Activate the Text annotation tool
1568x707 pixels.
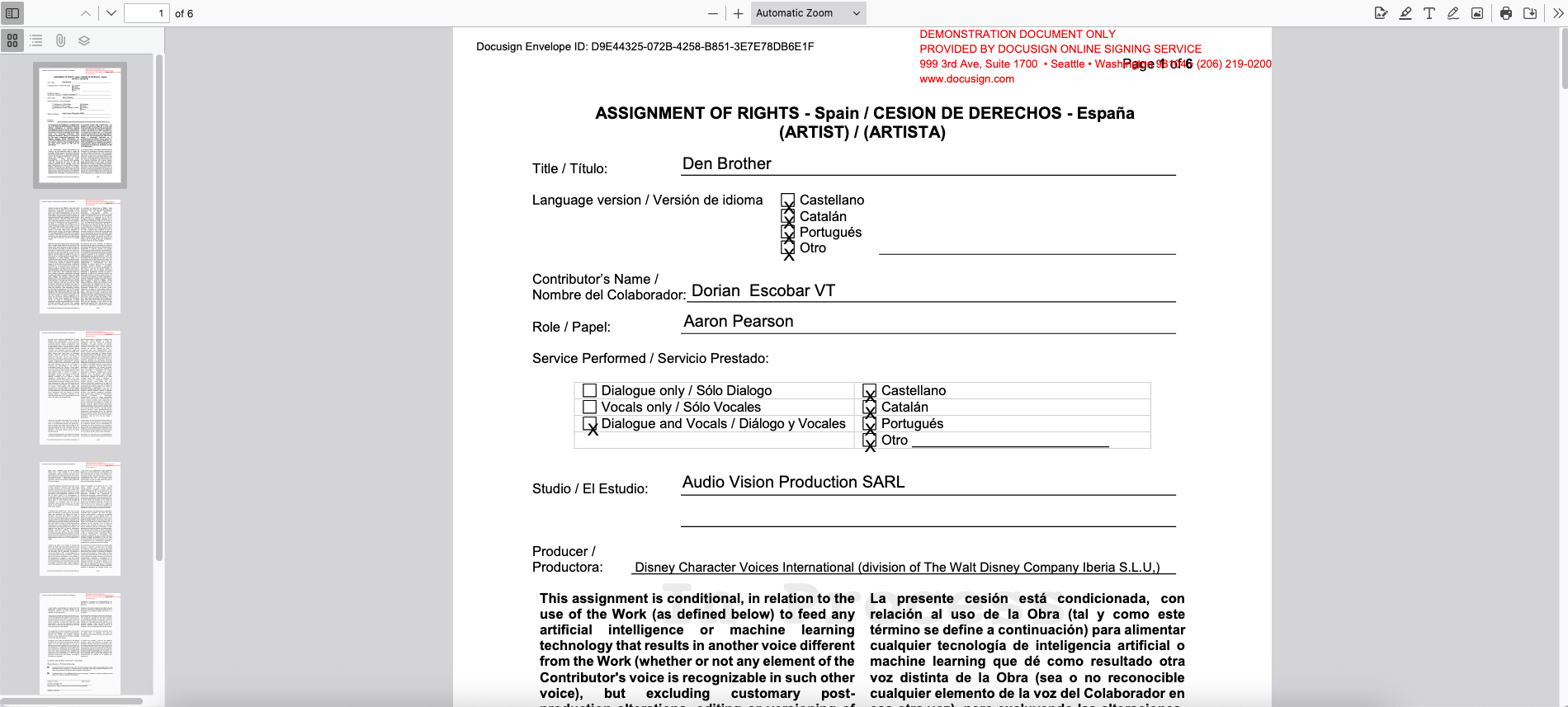(1429, 13)
